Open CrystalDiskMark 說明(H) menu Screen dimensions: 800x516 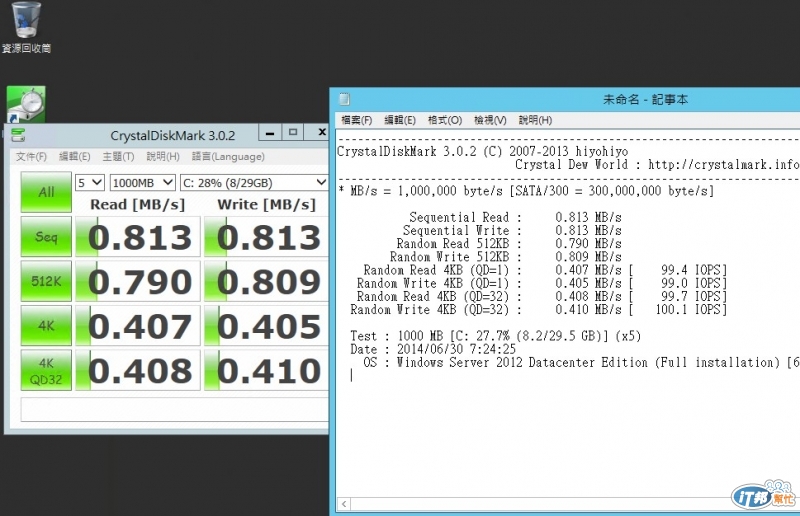point(163,156)
